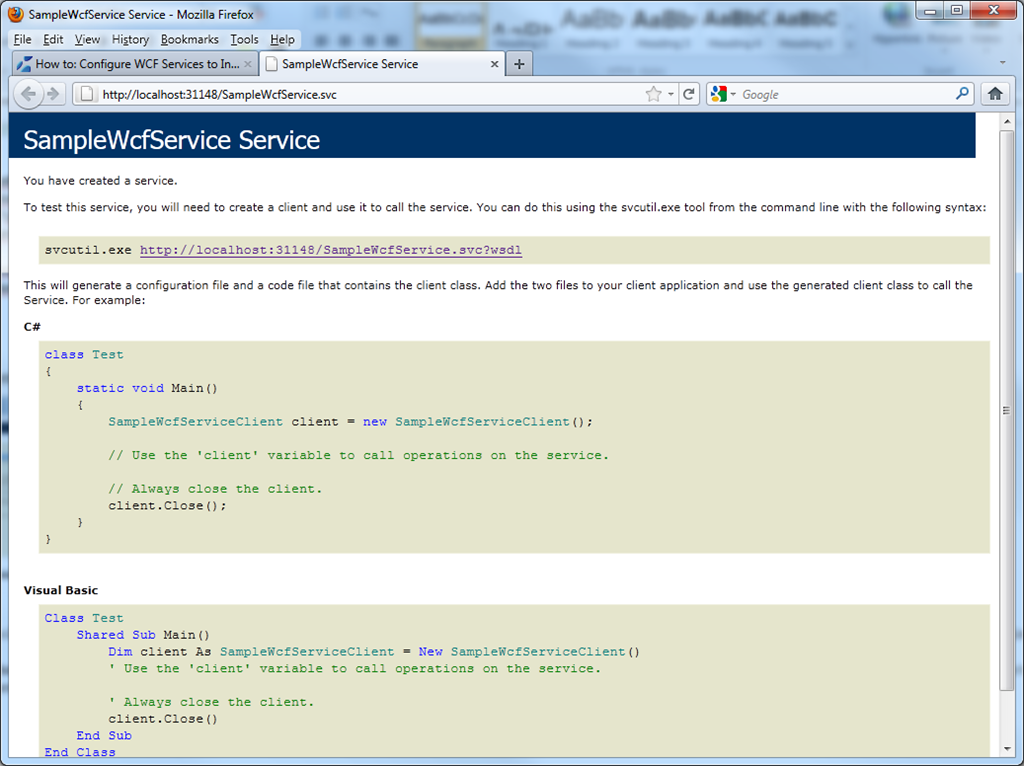Switch to 'How to: Configure WCF Services' tab

(x=136, y=64)
